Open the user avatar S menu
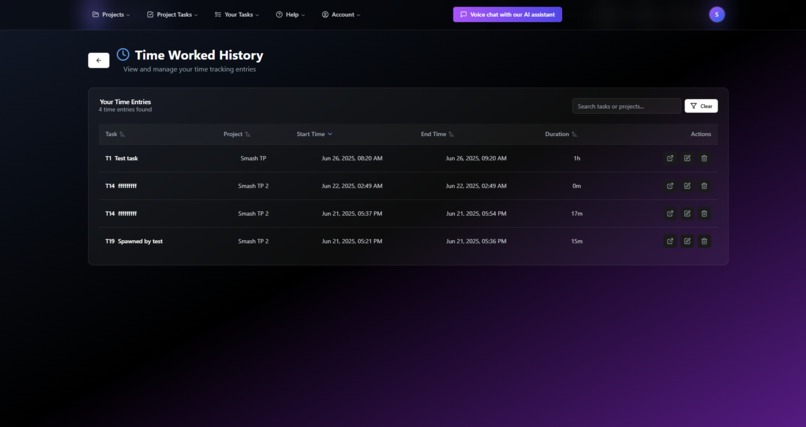This screenshot has height=427, width=806. point(717,14)
